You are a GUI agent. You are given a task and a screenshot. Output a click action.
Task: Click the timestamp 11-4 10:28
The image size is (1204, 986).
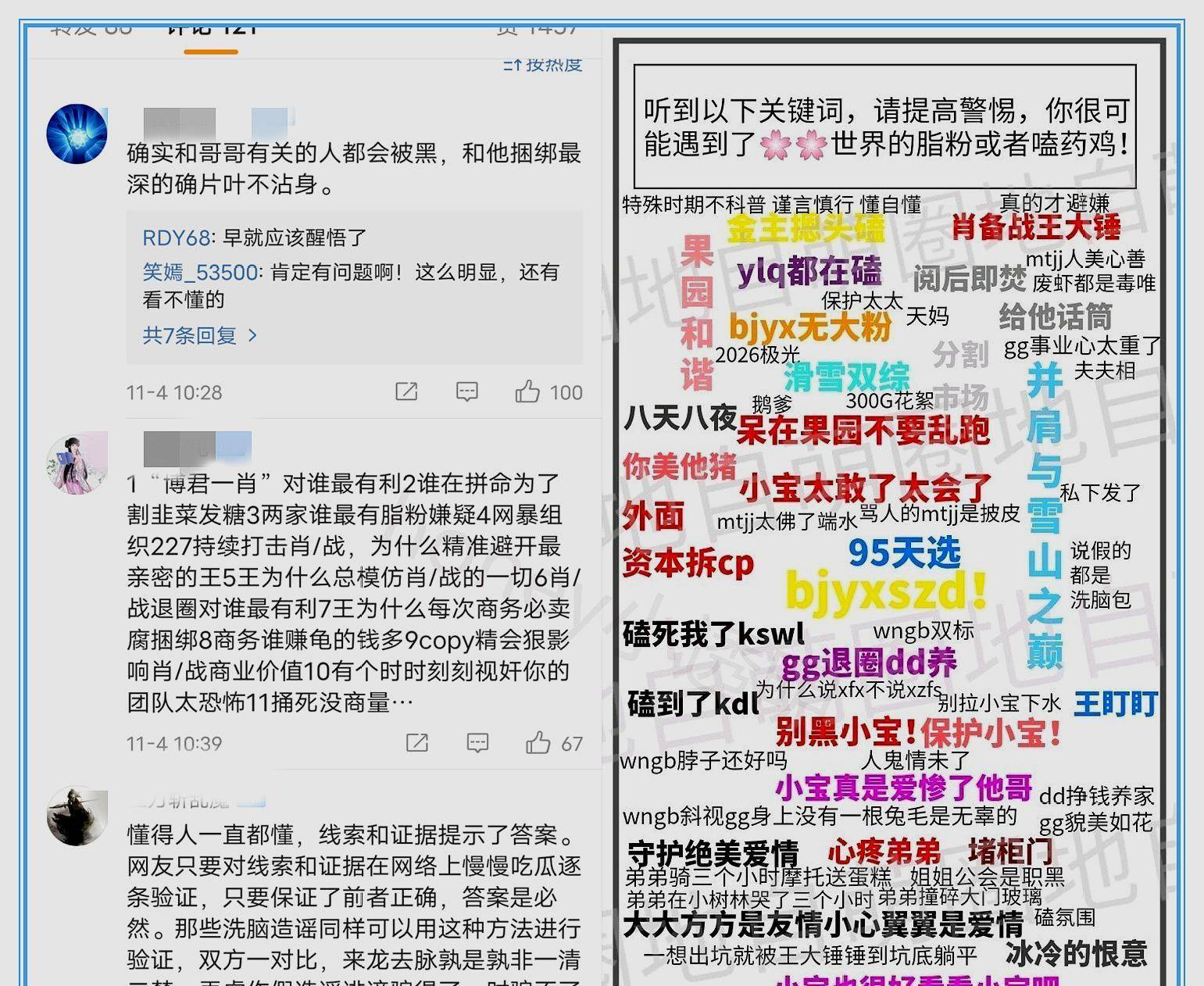[x=175, y=393]
